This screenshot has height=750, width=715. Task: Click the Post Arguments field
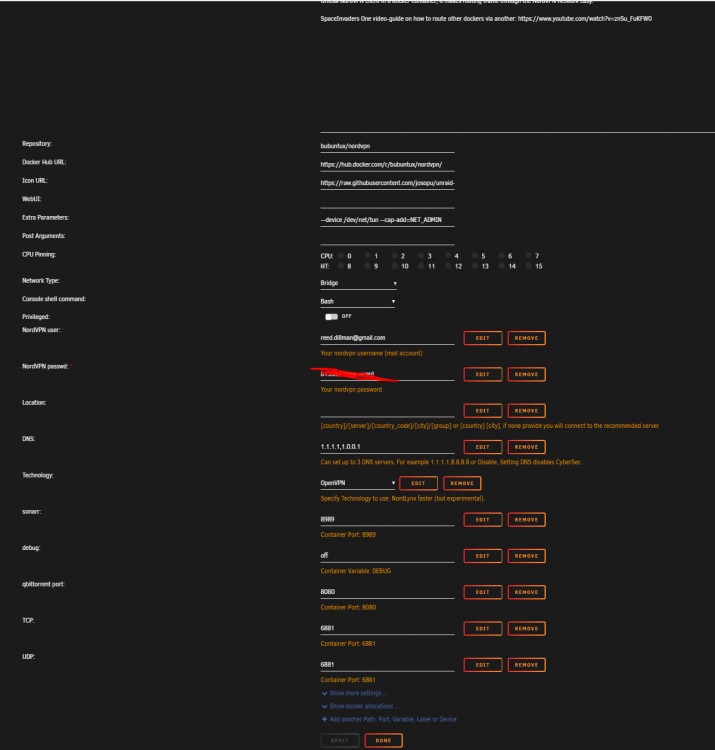point(387,239)
